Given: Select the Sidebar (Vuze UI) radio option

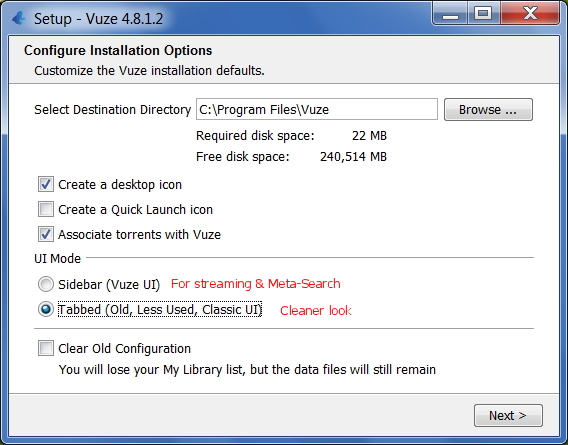Looking at the screenshot, I should coord(46,284).
